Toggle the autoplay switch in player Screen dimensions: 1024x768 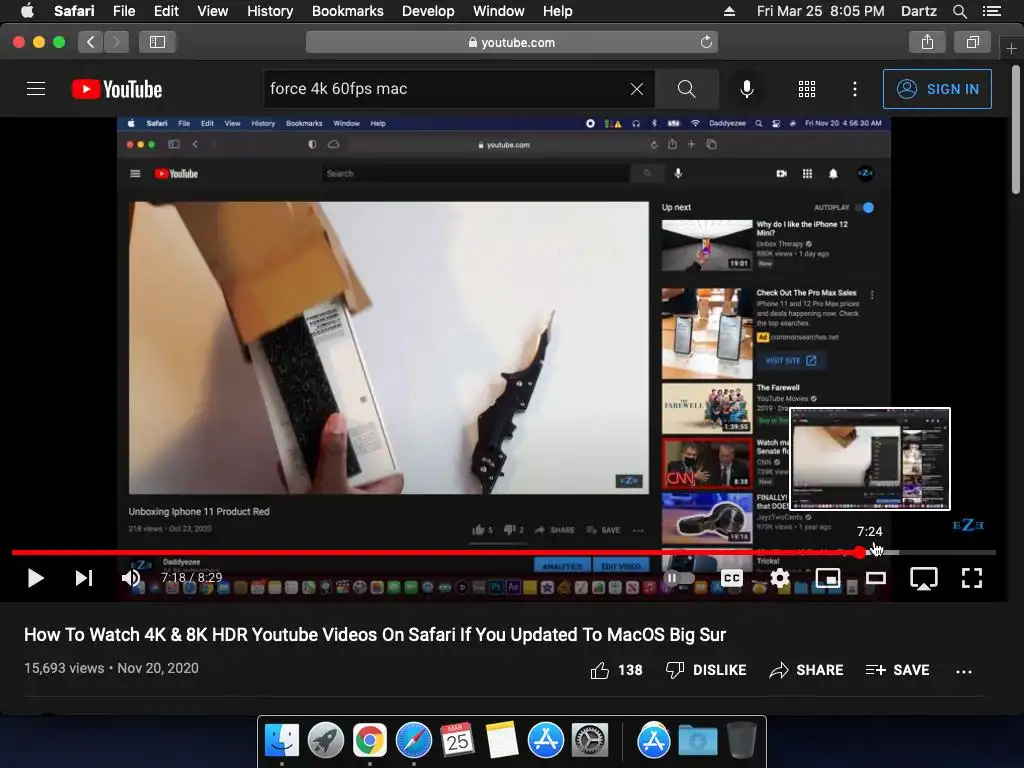(679, 578)
